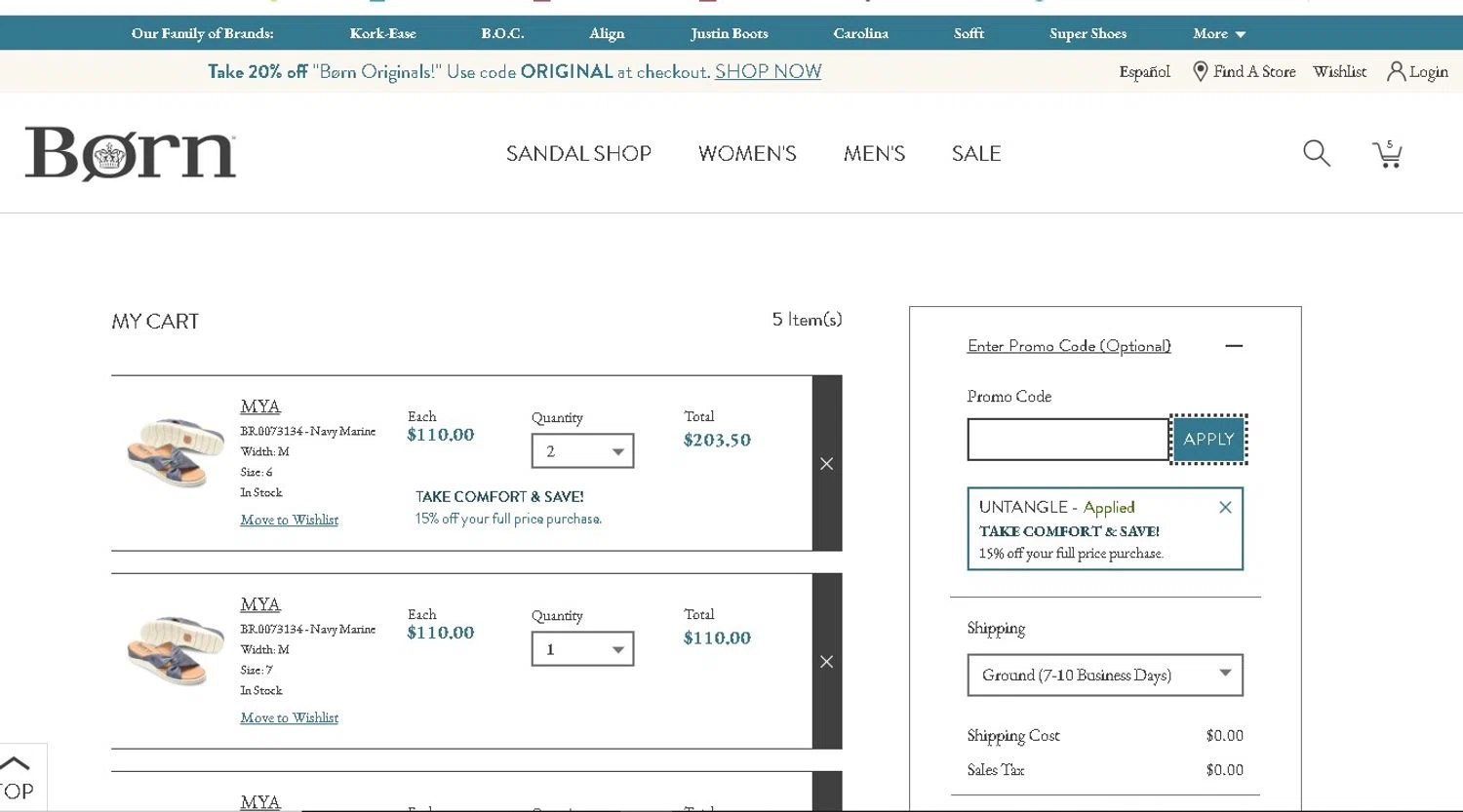Screen dimensions: 1463x812
Task: Click the $203.50 total price
Action: click(x=717, y=440)
